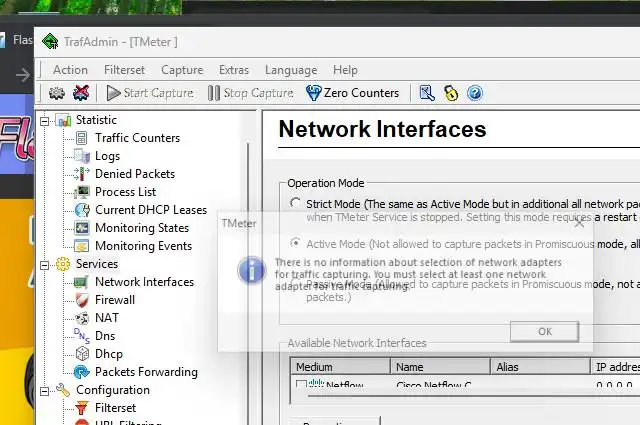The height and width of the screenshot is (425, 640).
Task: Select the Firewall shield icon
Action: tap(82, 300)
